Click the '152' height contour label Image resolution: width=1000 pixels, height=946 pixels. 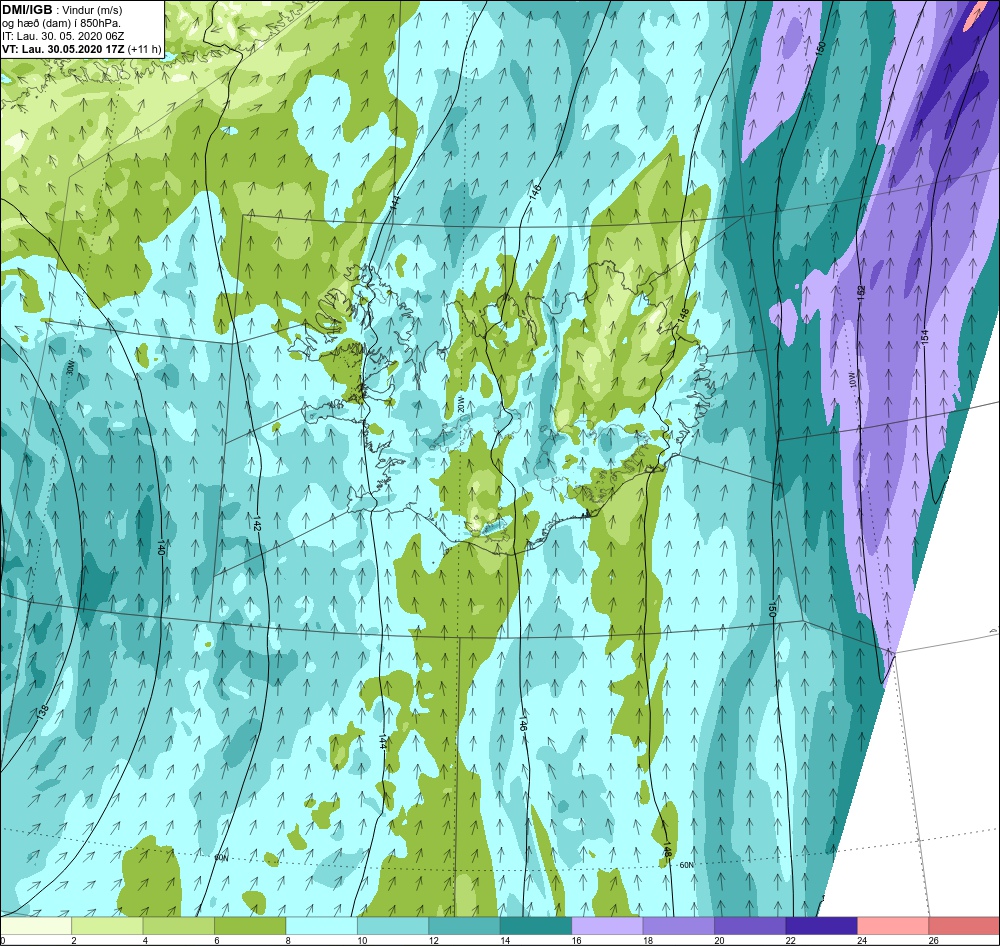tap(861, 293)
